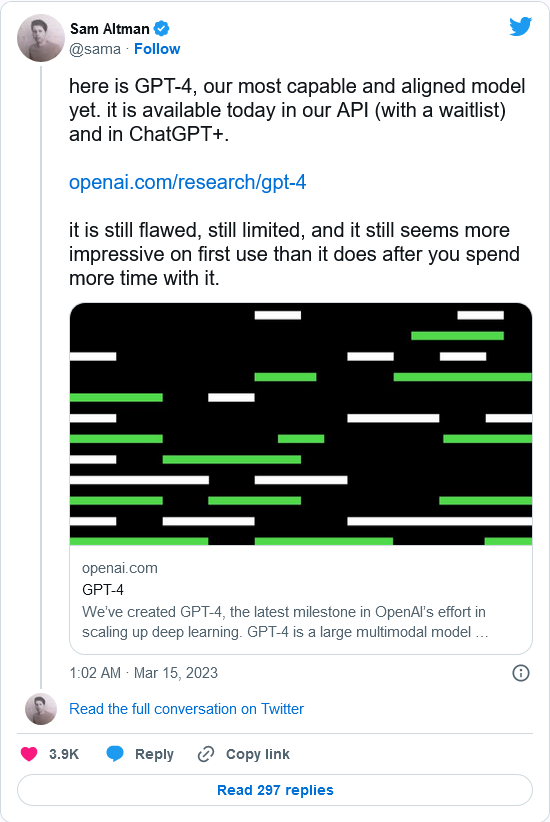Click the Copy link label

(257, 754)
